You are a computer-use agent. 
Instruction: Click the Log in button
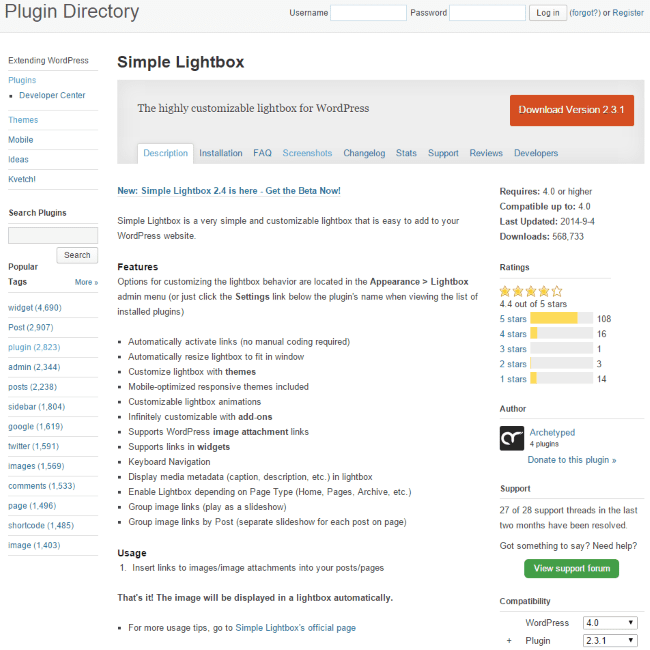pyautogui.click(x=548, y=13)
